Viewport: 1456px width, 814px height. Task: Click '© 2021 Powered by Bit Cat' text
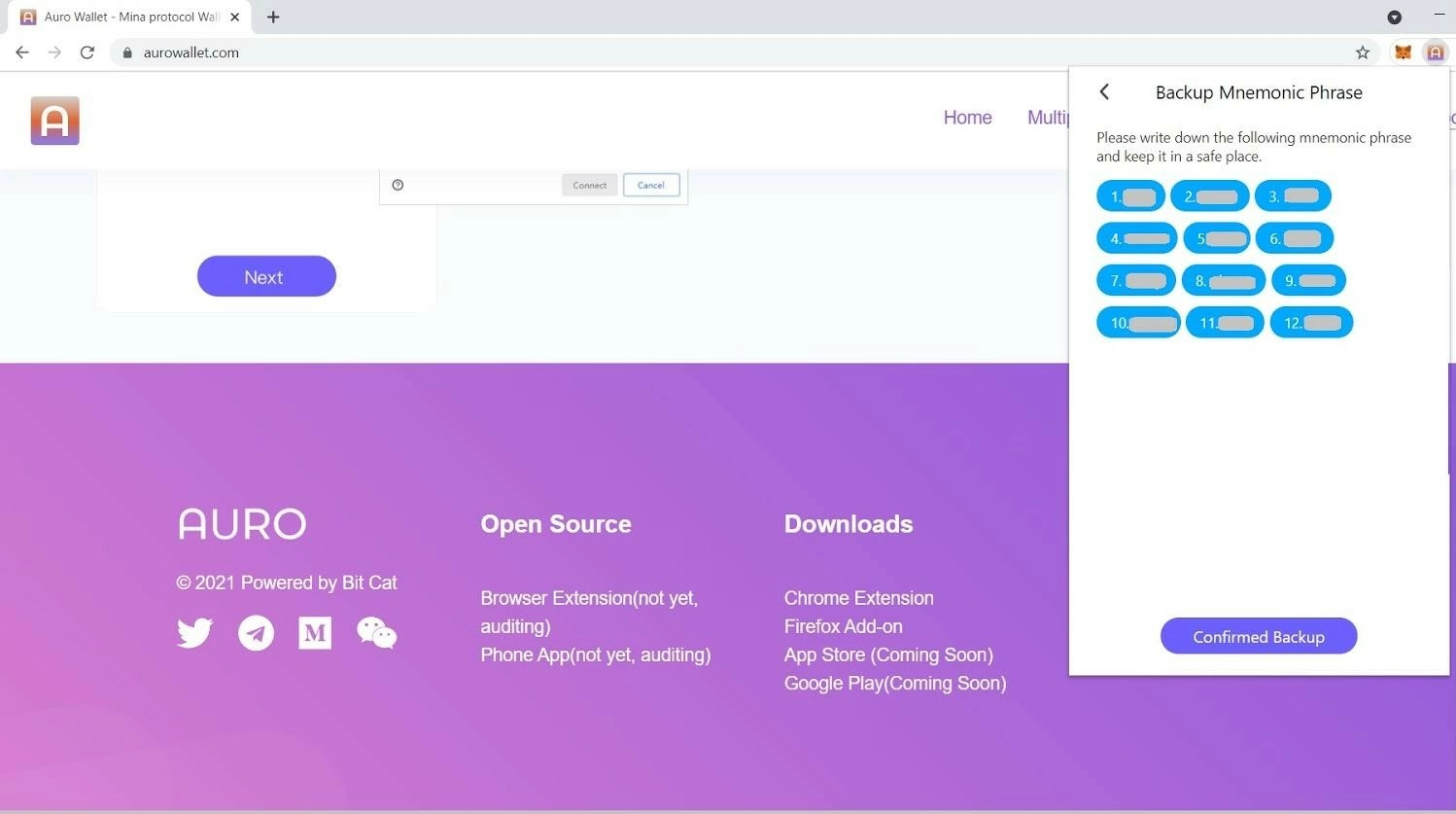(287, 583)
